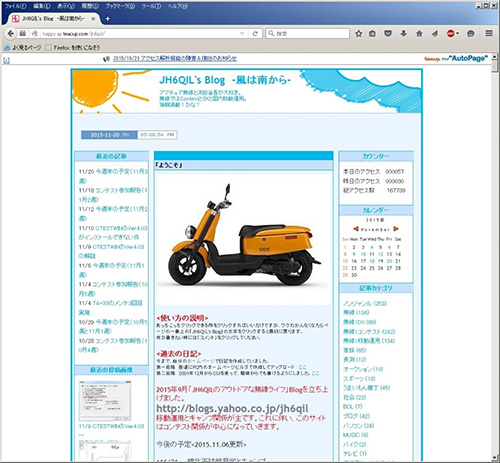This screenshot has height=463, width=500.
Task: Select calendar date 4
Action: coord(372,247)
